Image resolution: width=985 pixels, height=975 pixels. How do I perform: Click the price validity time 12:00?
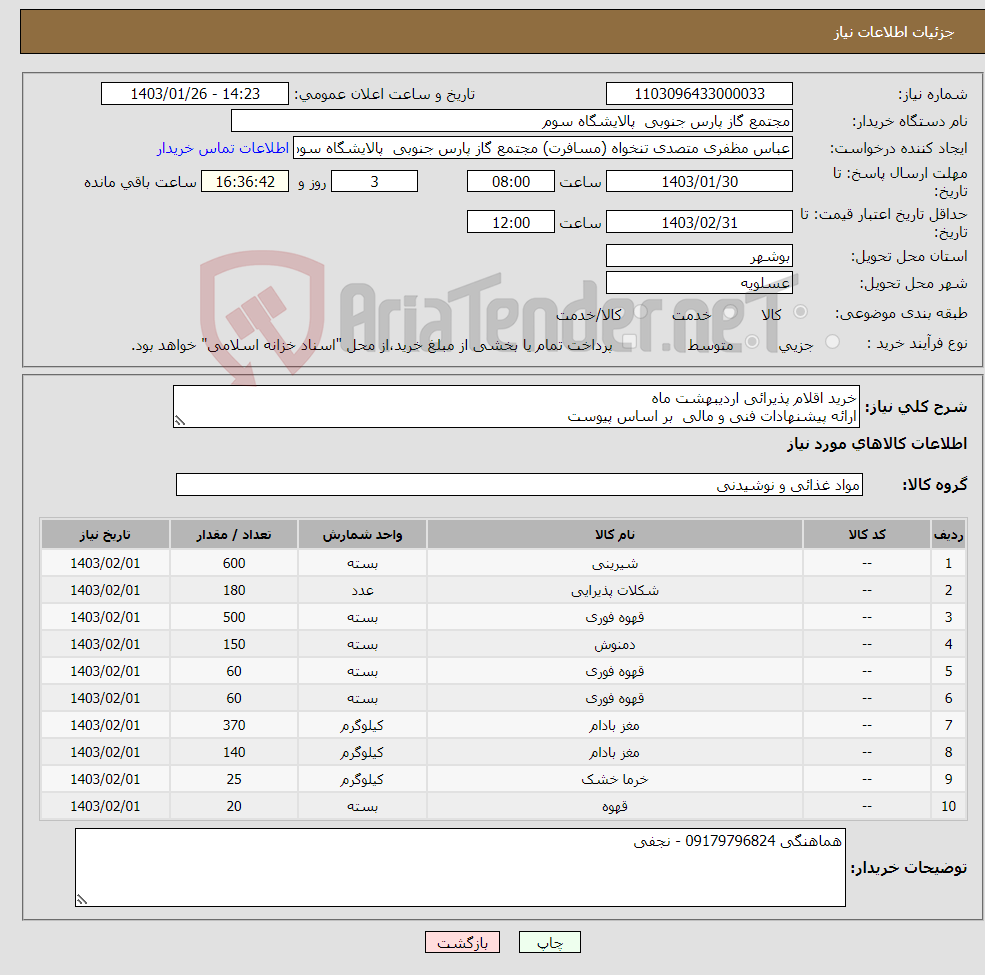[511, 222]
